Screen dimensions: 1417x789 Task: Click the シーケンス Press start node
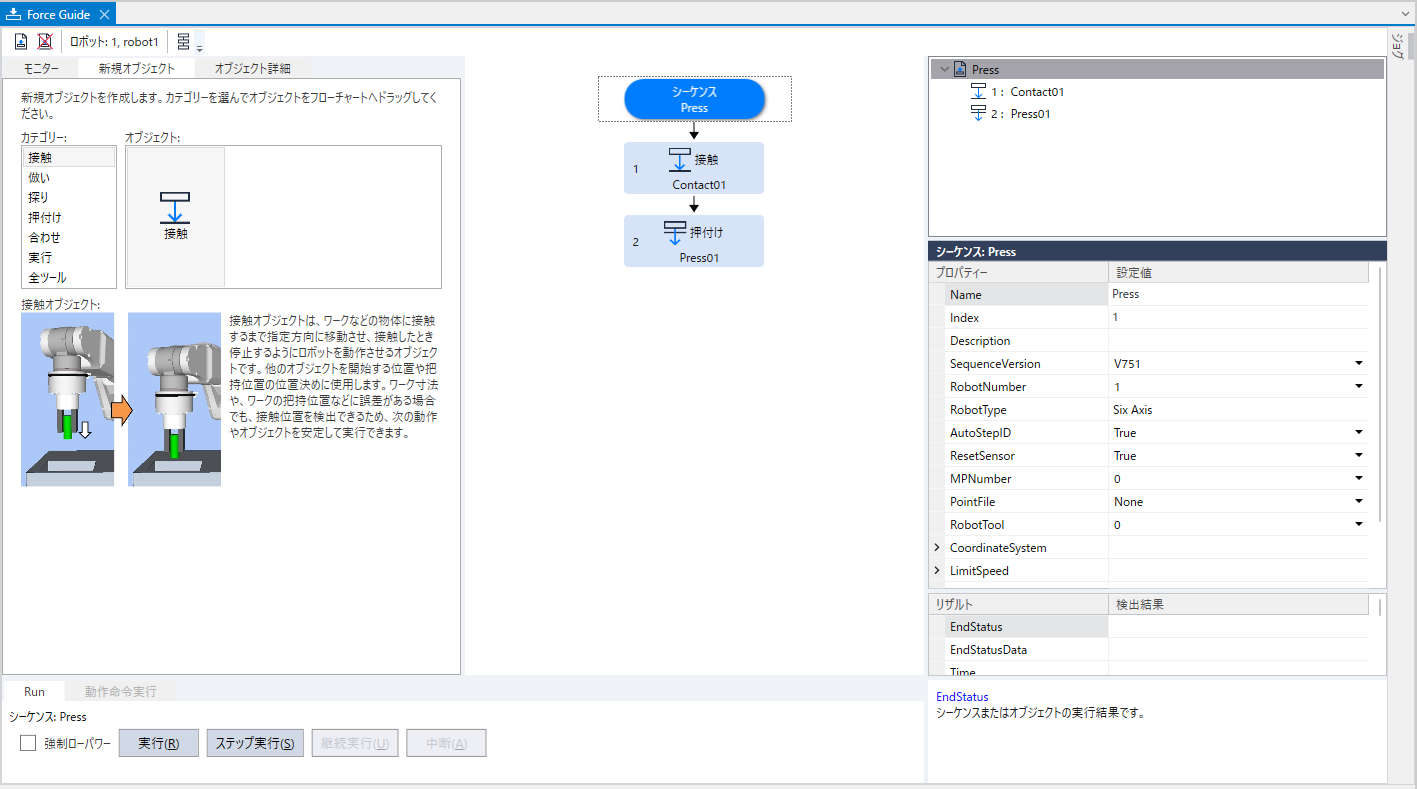point(694,99)
